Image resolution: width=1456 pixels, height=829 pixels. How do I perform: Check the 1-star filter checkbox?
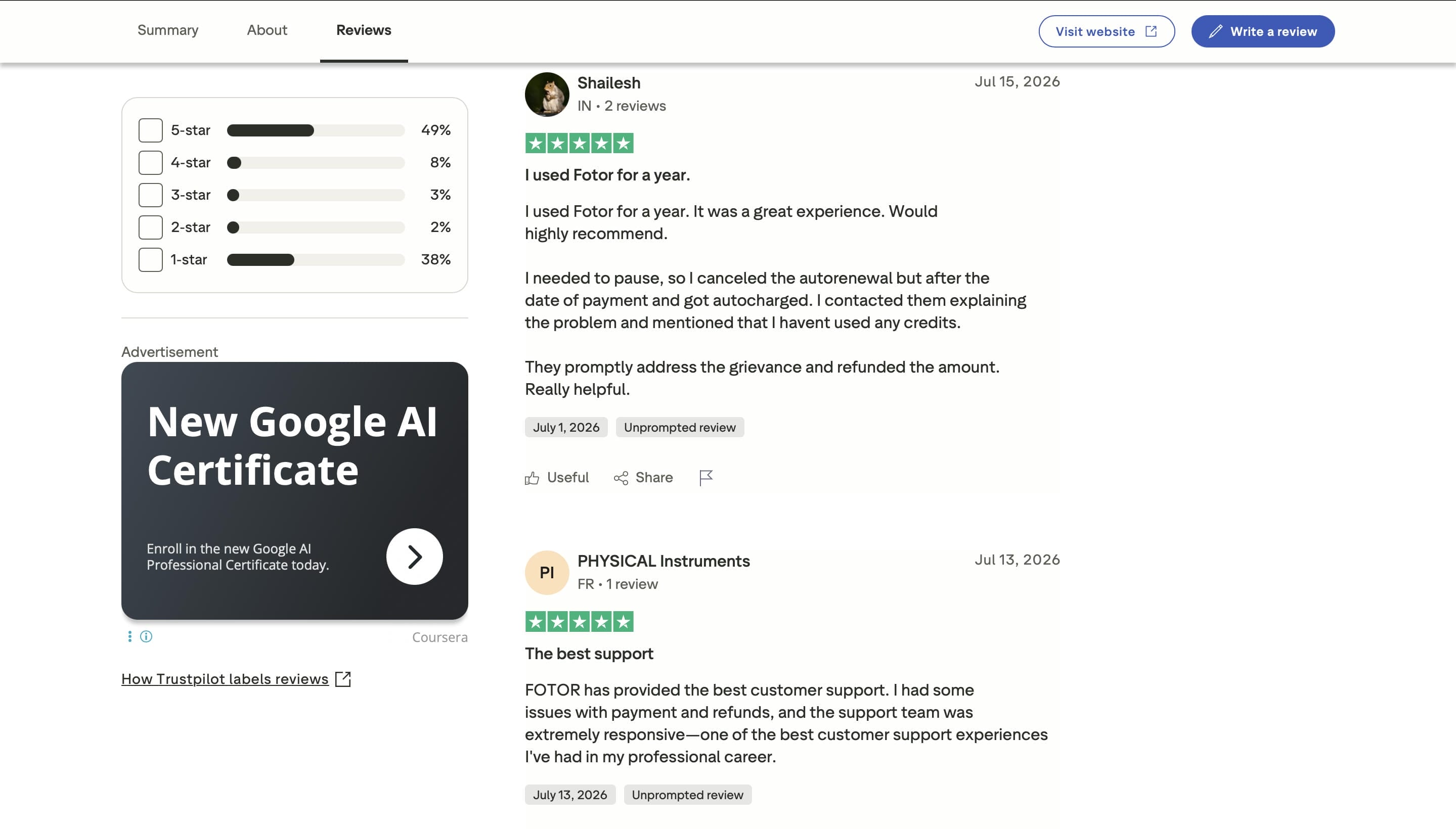(150, 260)
